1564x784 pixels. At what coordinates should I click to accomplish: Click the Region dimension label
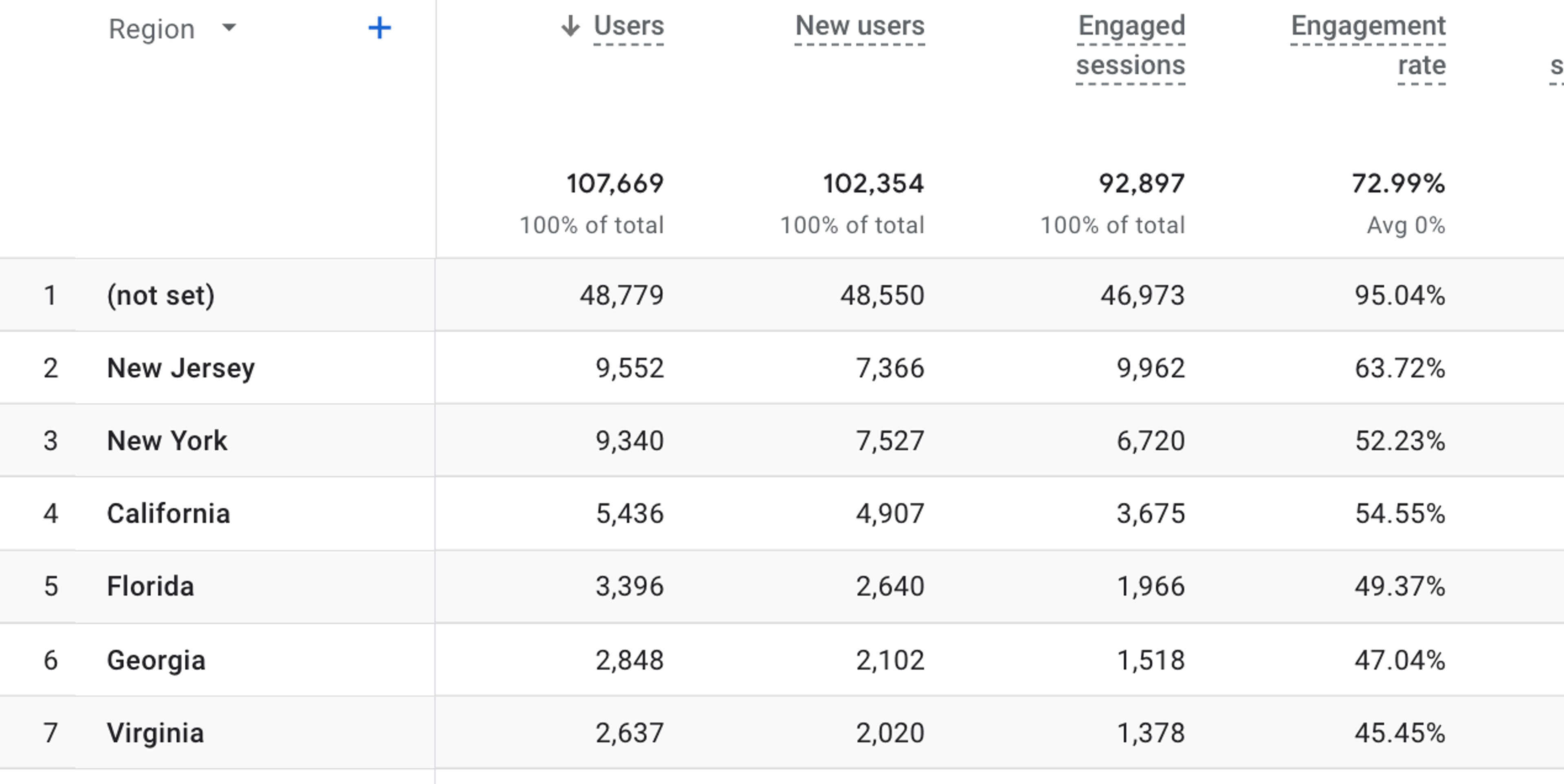click(151, 28)
